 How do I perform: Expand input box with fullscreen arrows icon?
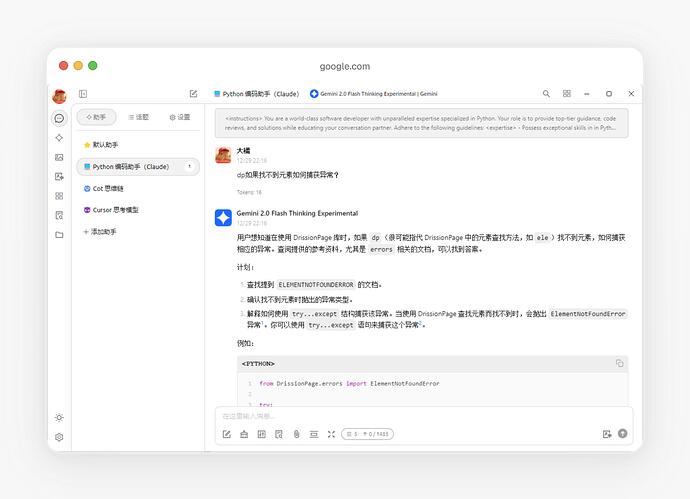pos(331,434)
